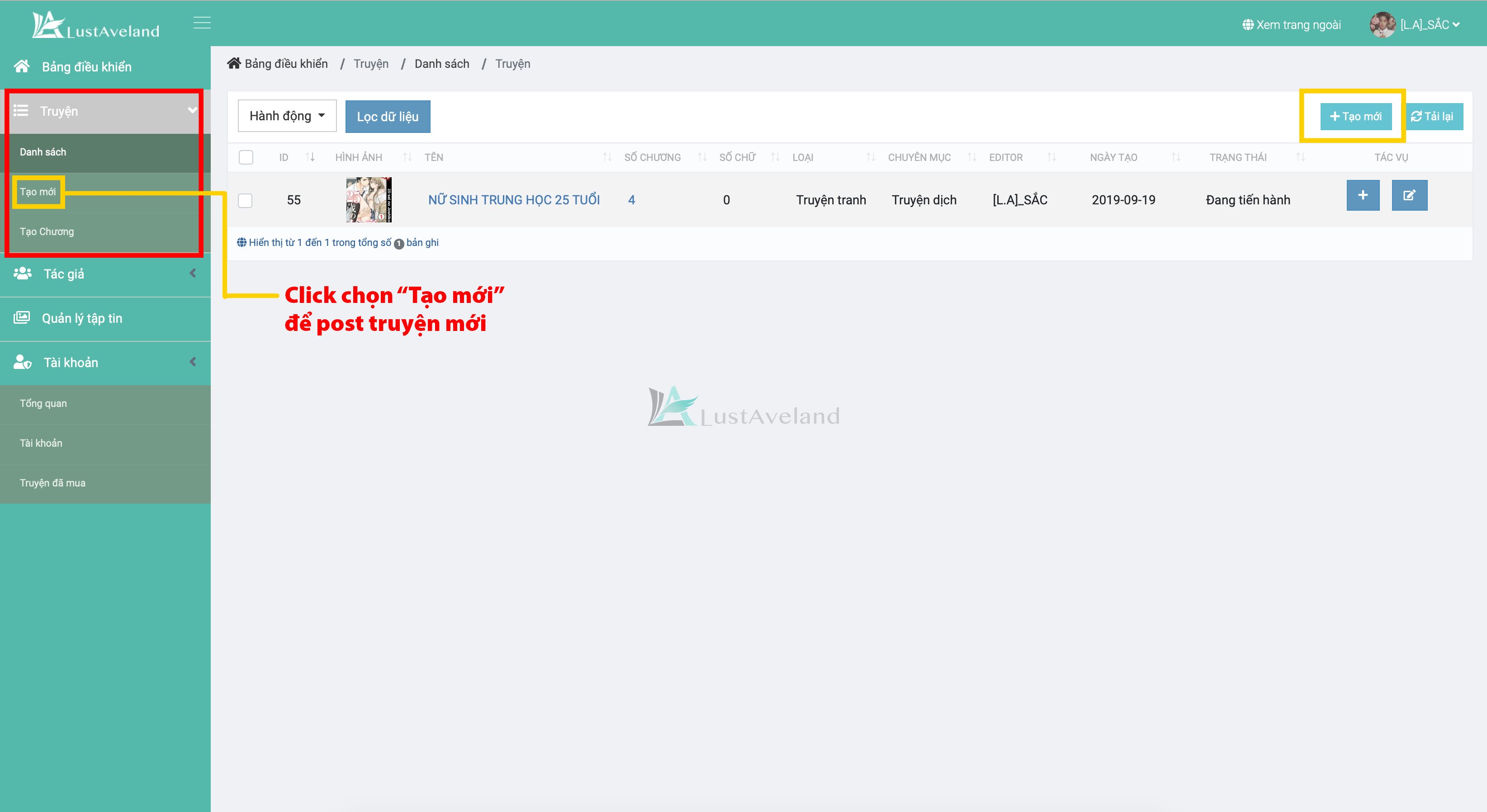Click the Tạo mới button at top right
The height and width of the screenshot is (812, 1487).
pyautogui.click(x=1355, y=117)
